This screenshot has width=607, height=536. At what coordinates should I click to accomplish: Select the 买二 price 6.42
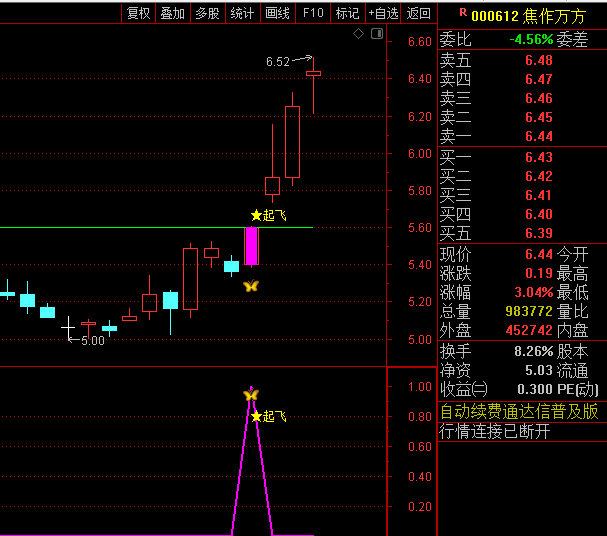pos(539,176)
